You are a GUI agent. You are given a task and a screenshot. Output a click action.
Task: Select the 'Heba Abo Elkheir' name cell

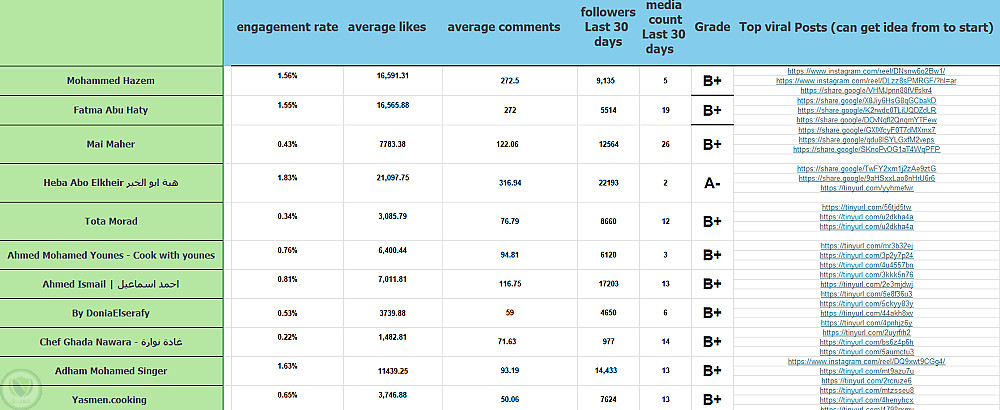[111, 183]
